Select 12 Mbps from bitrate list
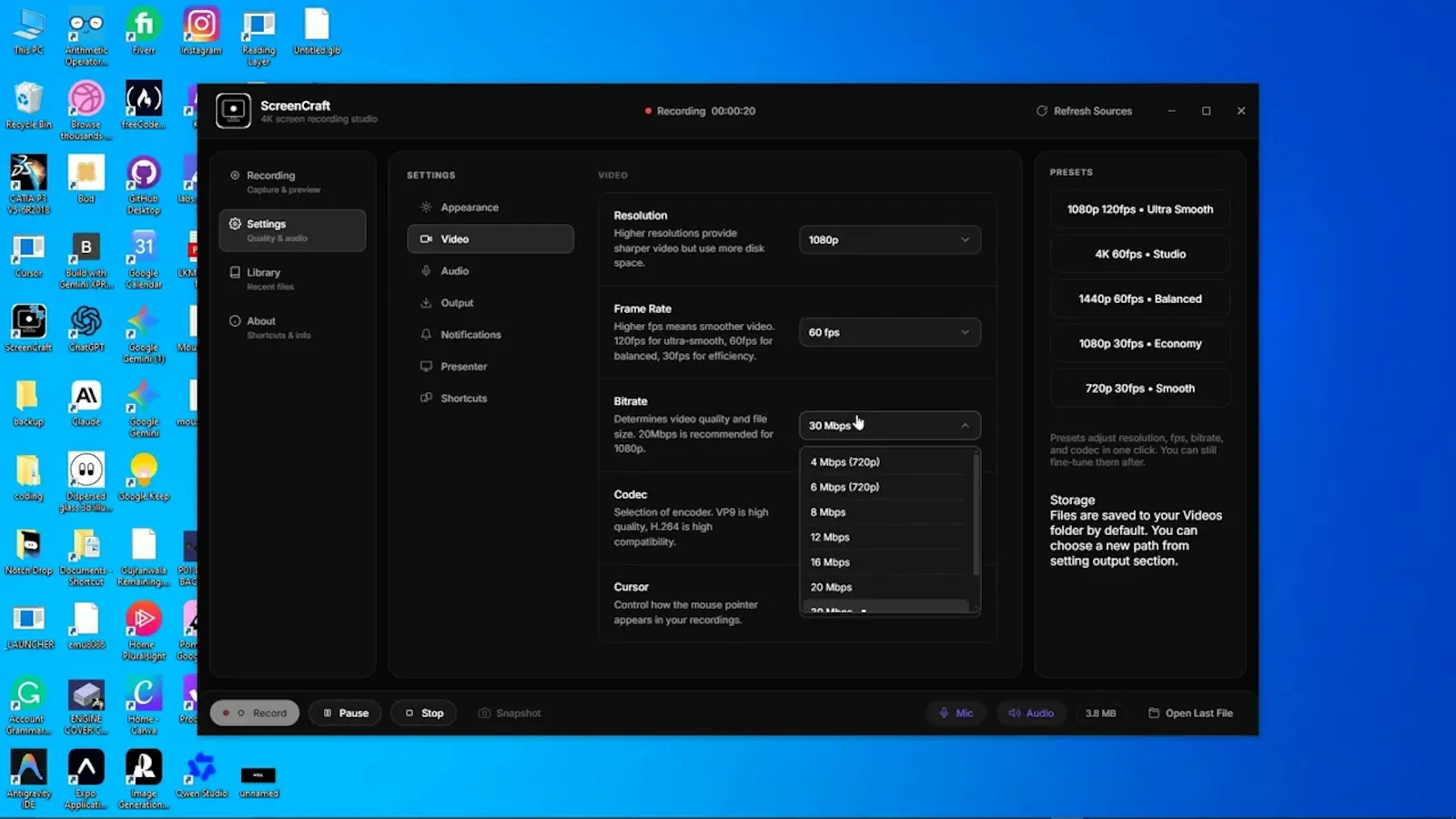The height and width of the screenshot is (819, 1456). click(x=887, y=537)
